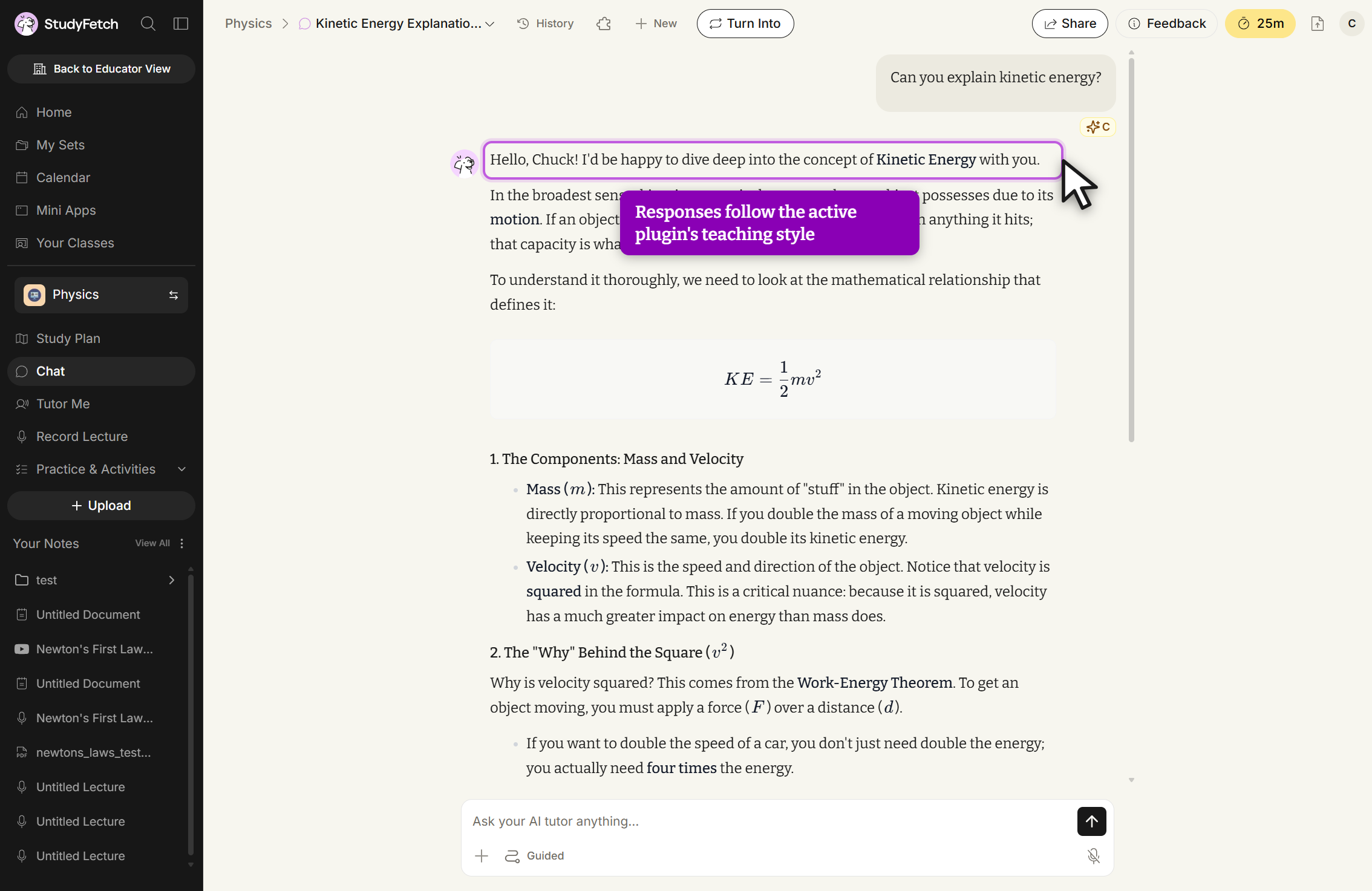Open the Feedback button
Image resolution: width=1372 pixels, height=891 pixels.
(1167, 24)
